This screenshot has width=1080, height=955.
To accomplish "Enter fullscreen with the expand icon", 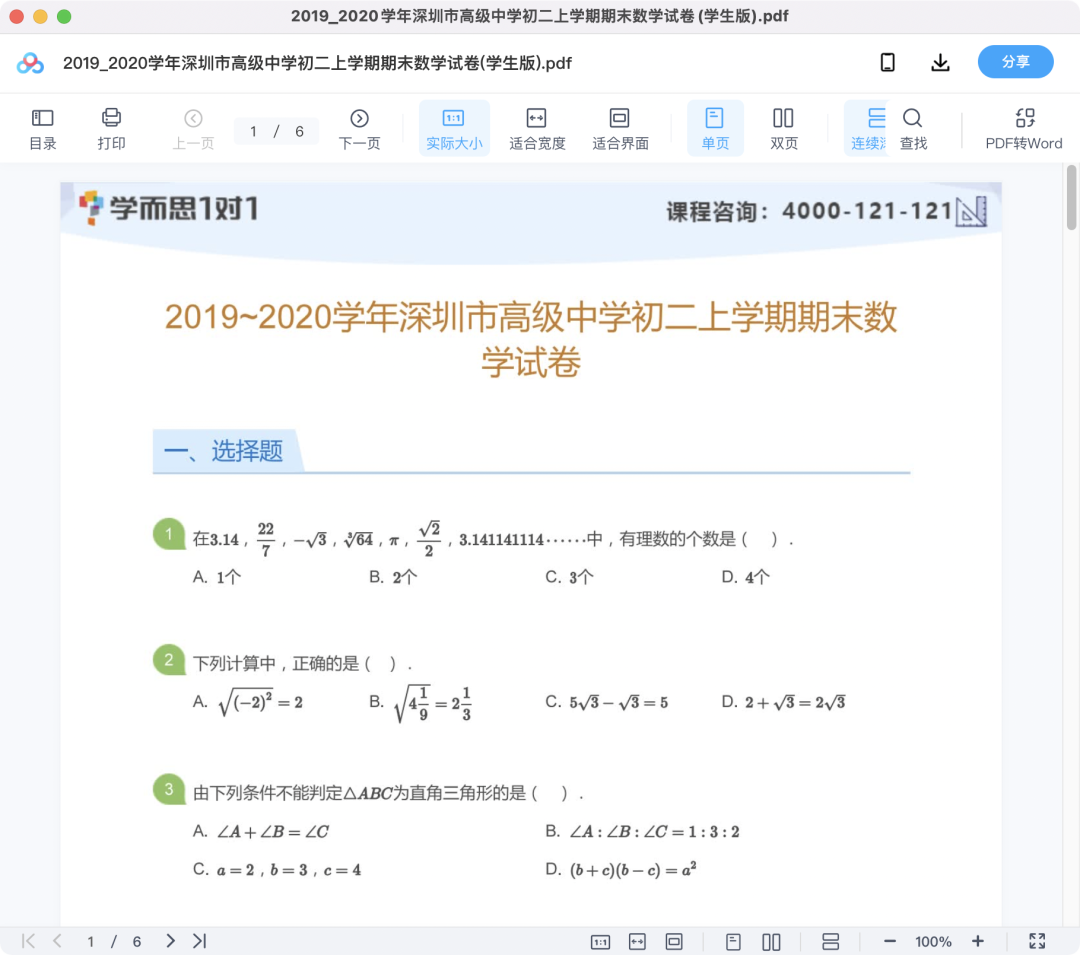I will coord(1037,941).
